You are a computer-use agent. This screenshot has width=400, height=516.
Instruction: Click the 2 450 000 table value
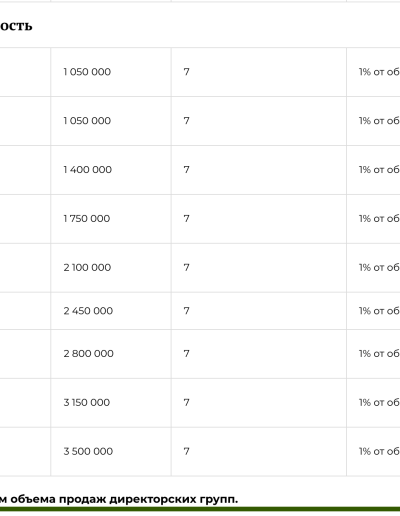coord(88,311)
